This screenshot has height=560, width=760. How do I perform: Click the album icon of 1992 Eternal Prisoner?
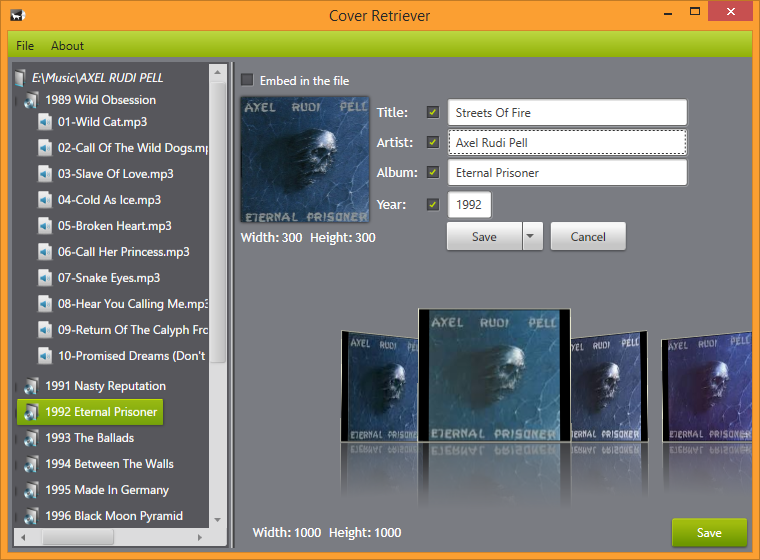31,413
